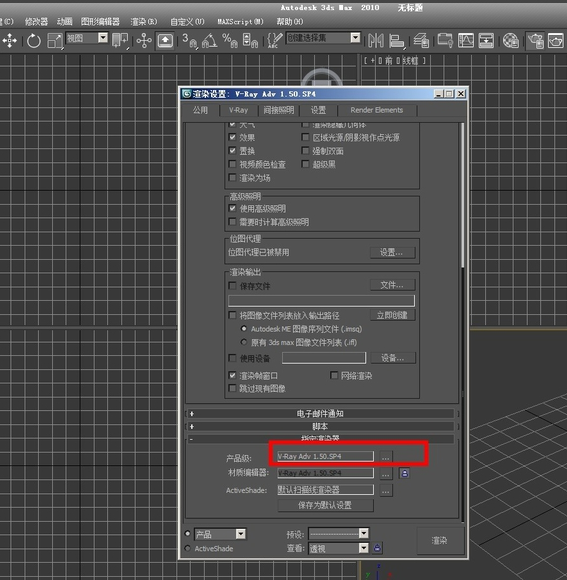Viewport: 567px width, 580px height.
Task: Switch to the V-Ray tab
Action: click(238, 110)
